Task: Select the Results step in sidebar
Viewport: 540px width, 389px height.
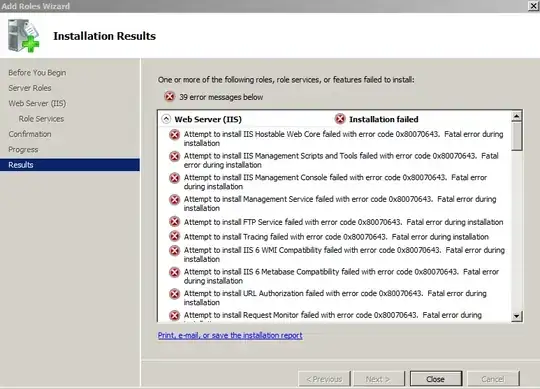Action: 70,165
